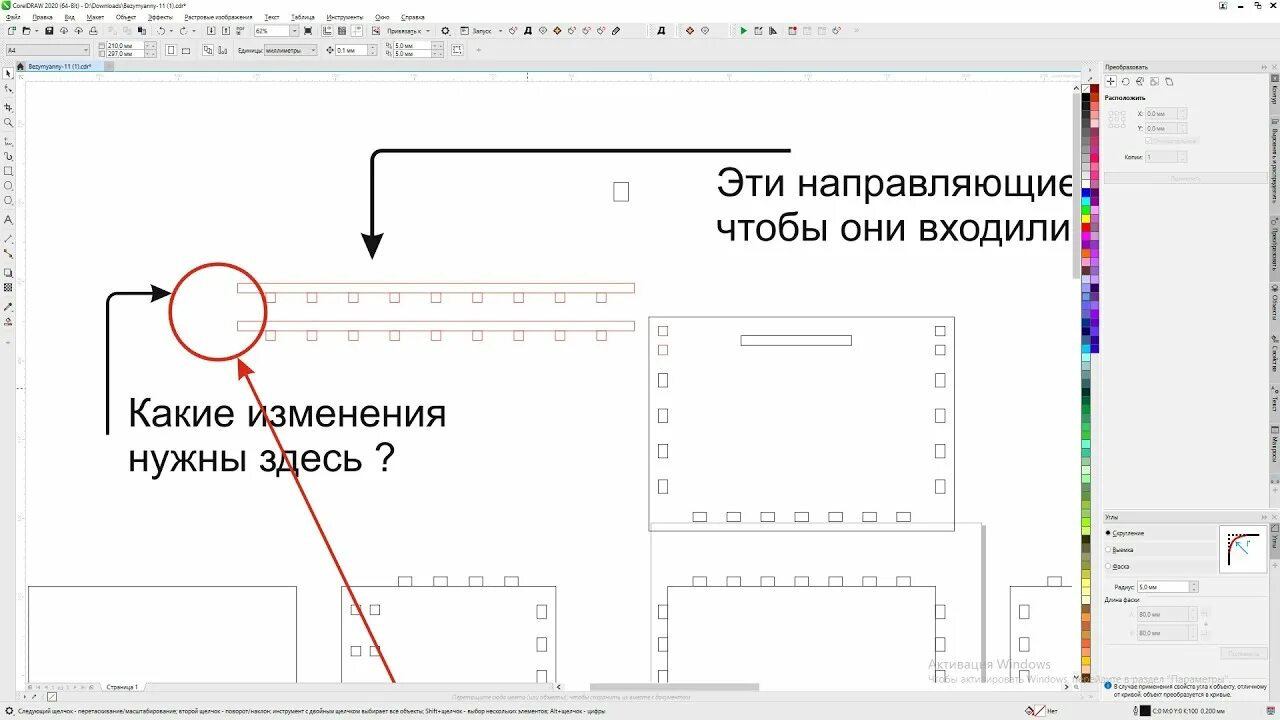Choose Skew mode in Transform docker
The image size is (1280, 720).
coord(1168,81)
